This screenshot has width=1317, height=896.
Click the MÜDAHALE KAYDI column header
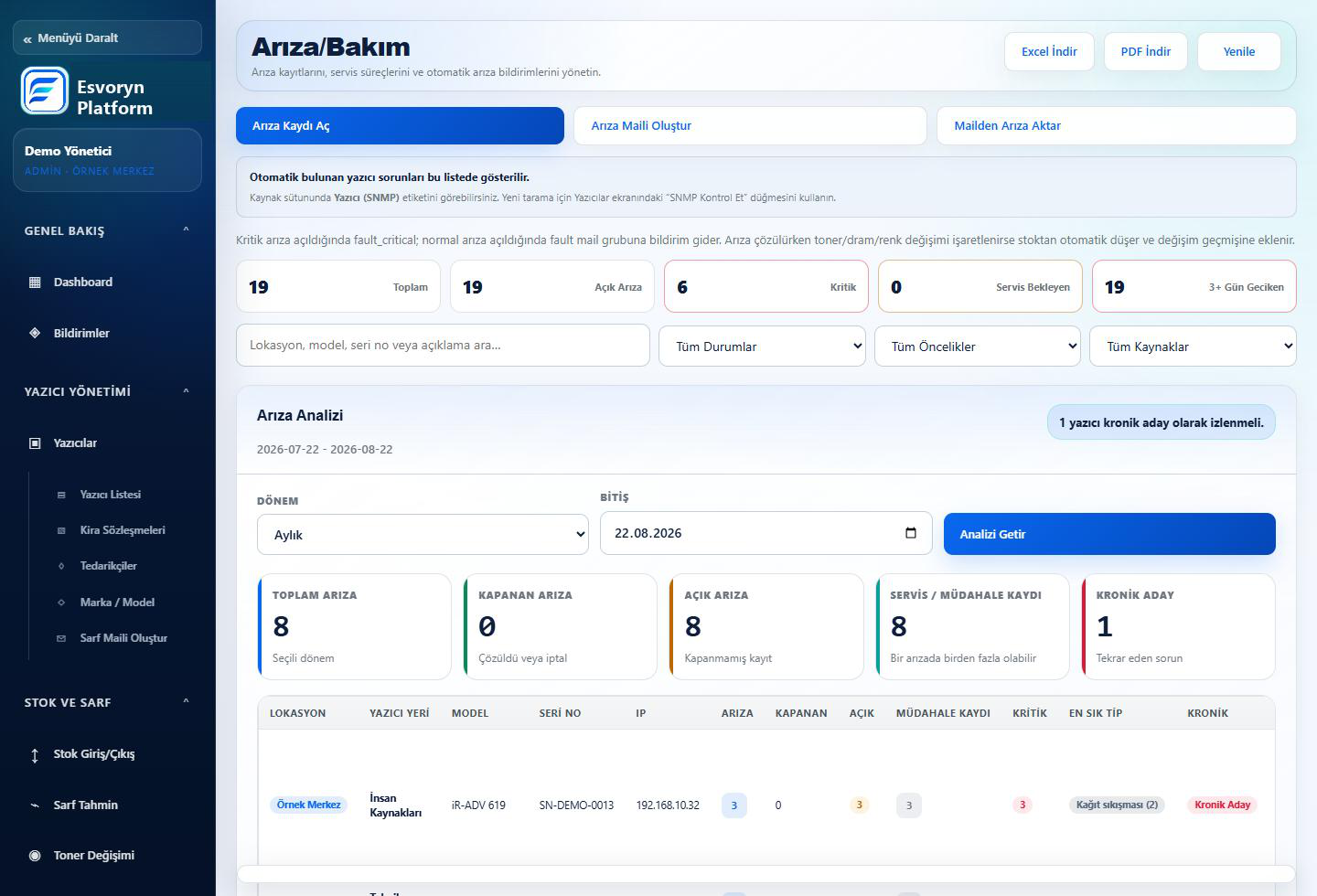[943, 713]
